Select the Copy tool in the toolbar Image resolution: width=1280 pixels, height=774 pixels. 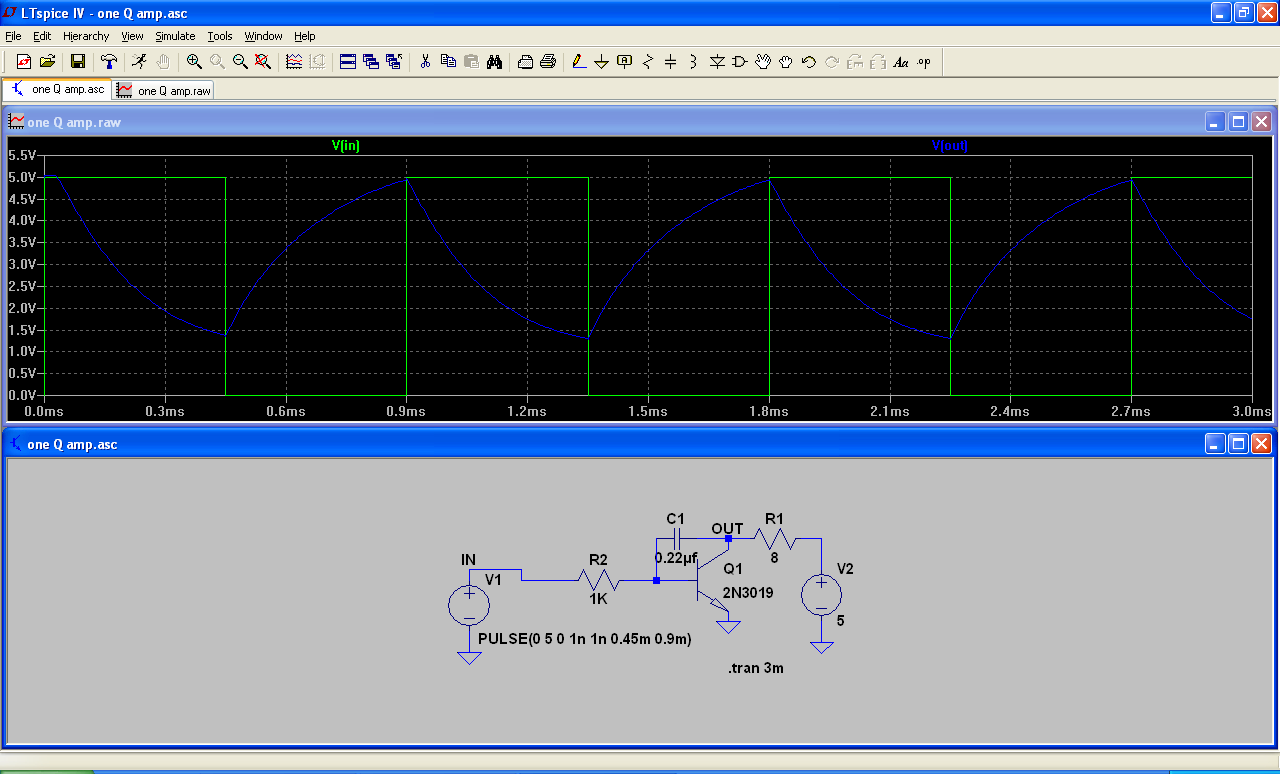click(448, 62)
